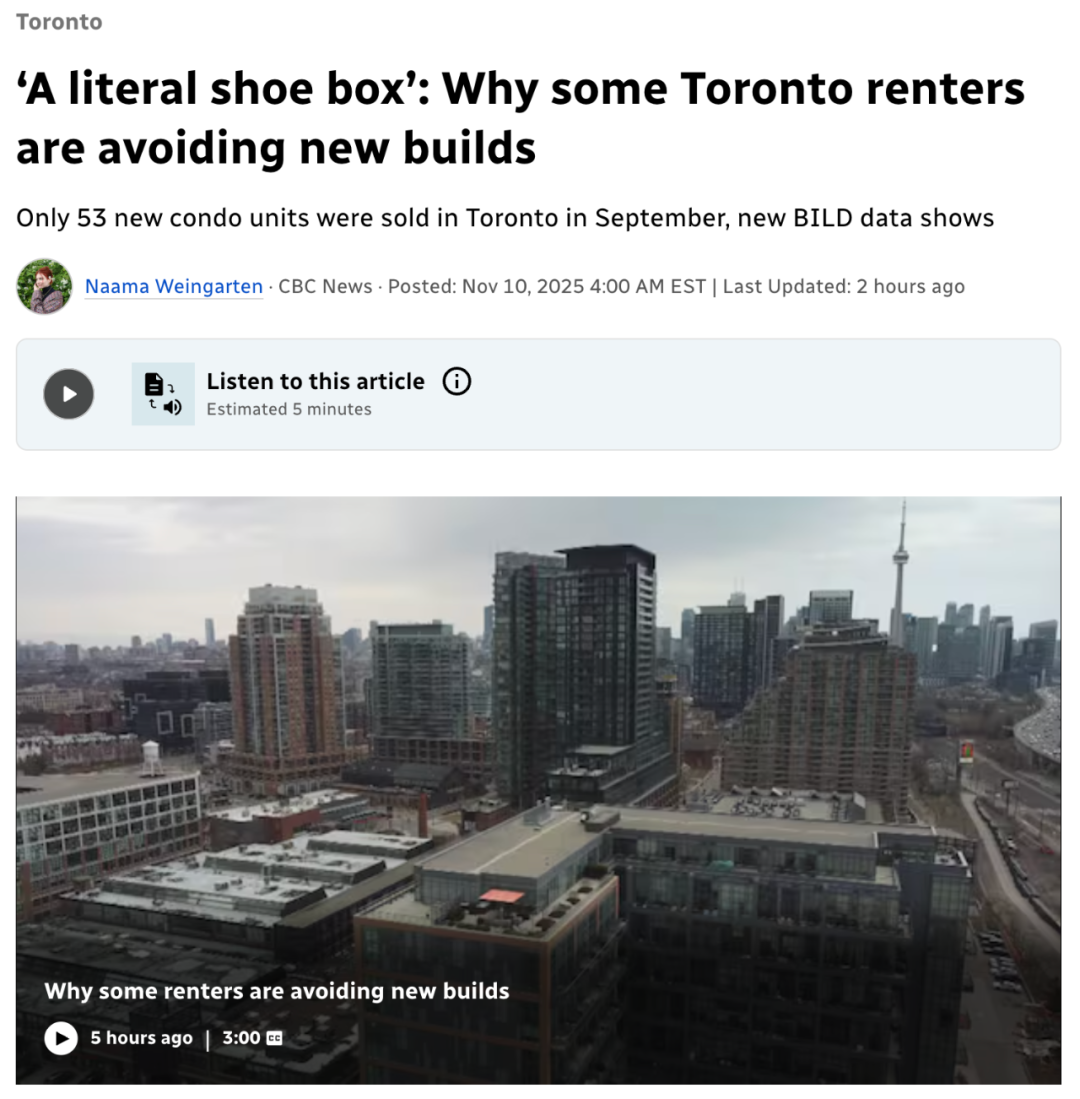This screenshot has height=1099, width=1080.
Task: Click the Listen to this article label
Action: (x=315, y=381)
